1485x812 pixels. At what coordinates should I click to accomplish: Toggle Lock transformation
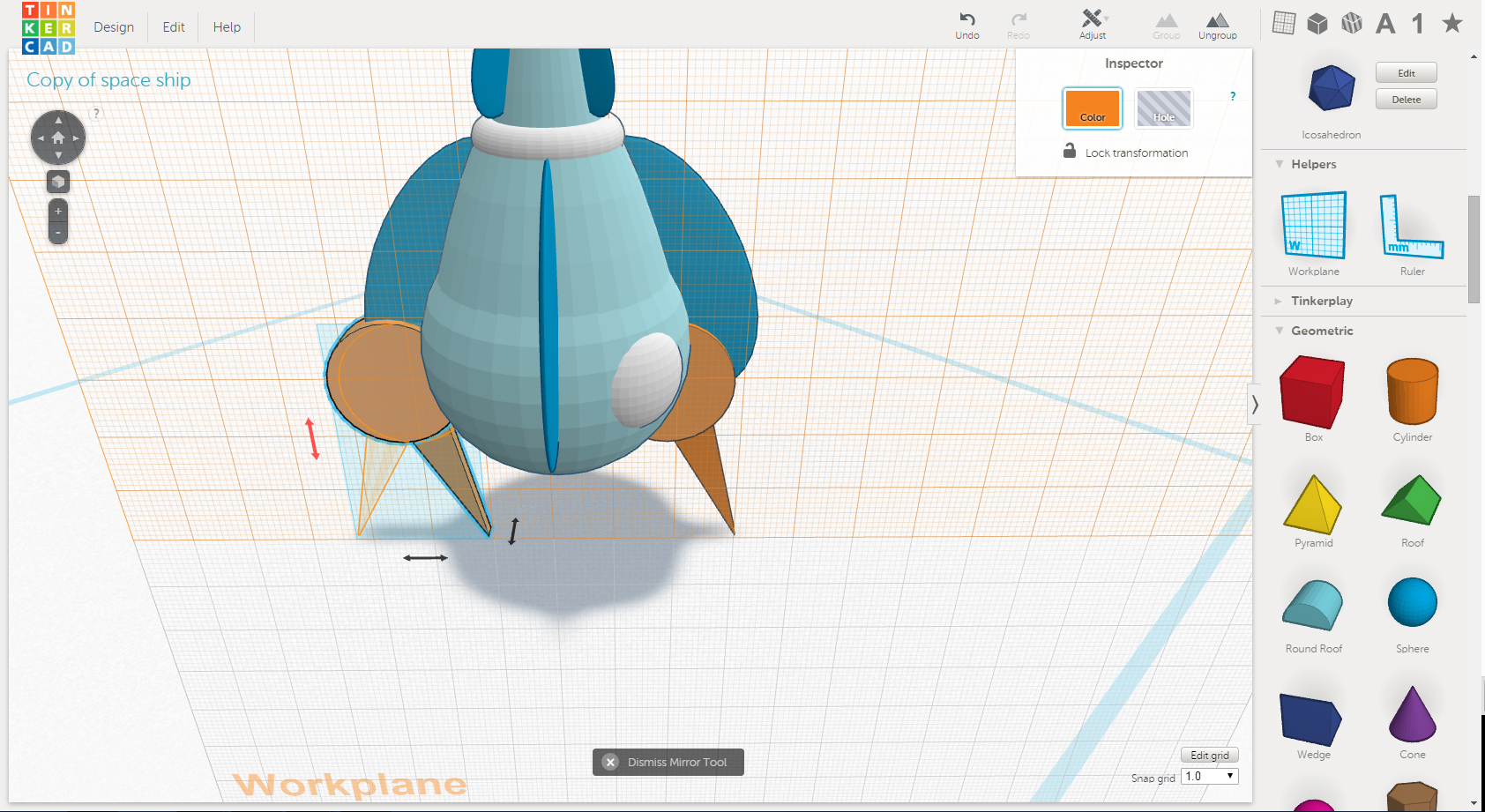[1126, 152]
